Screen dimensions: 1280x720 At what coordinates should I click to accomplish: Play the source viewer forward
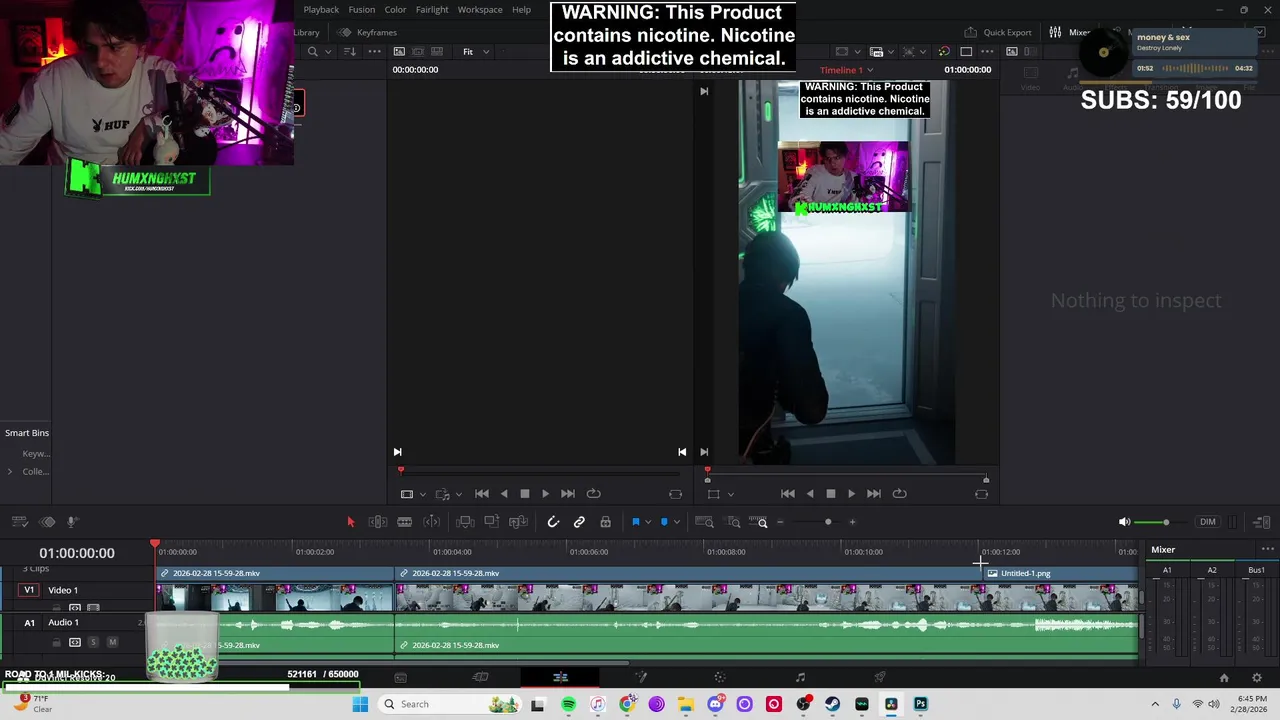click(545, 494)
